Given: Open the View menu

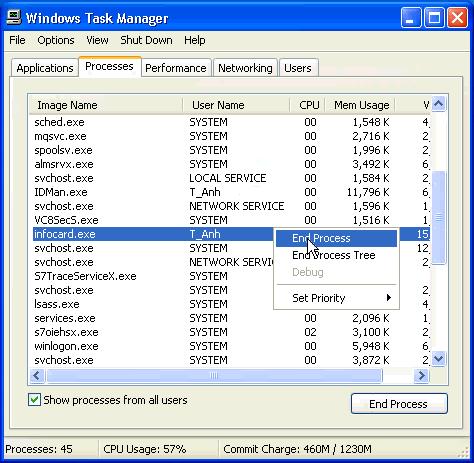Looking at the screenshot, I should click(97, 40).
